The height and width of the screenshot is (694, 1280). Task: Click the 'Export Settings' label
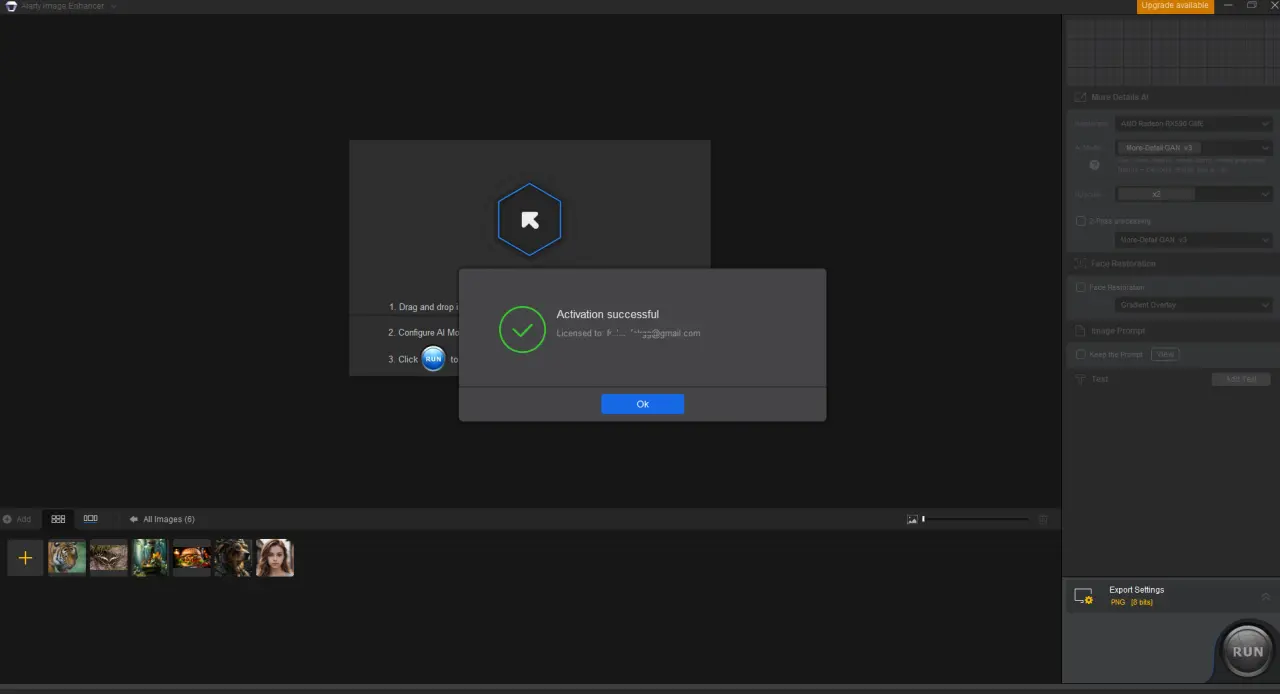(x=1137, y=590)
